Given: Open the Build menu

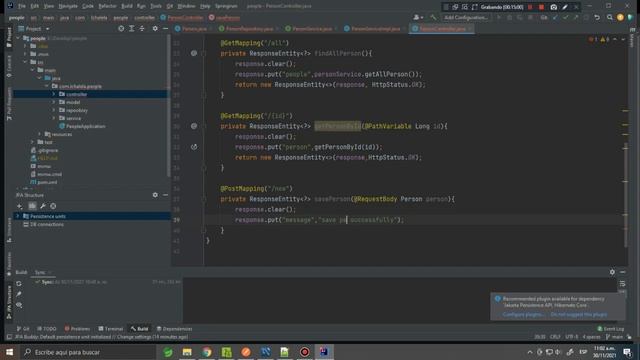Looking at the screenshot, I should coord(127,6).
